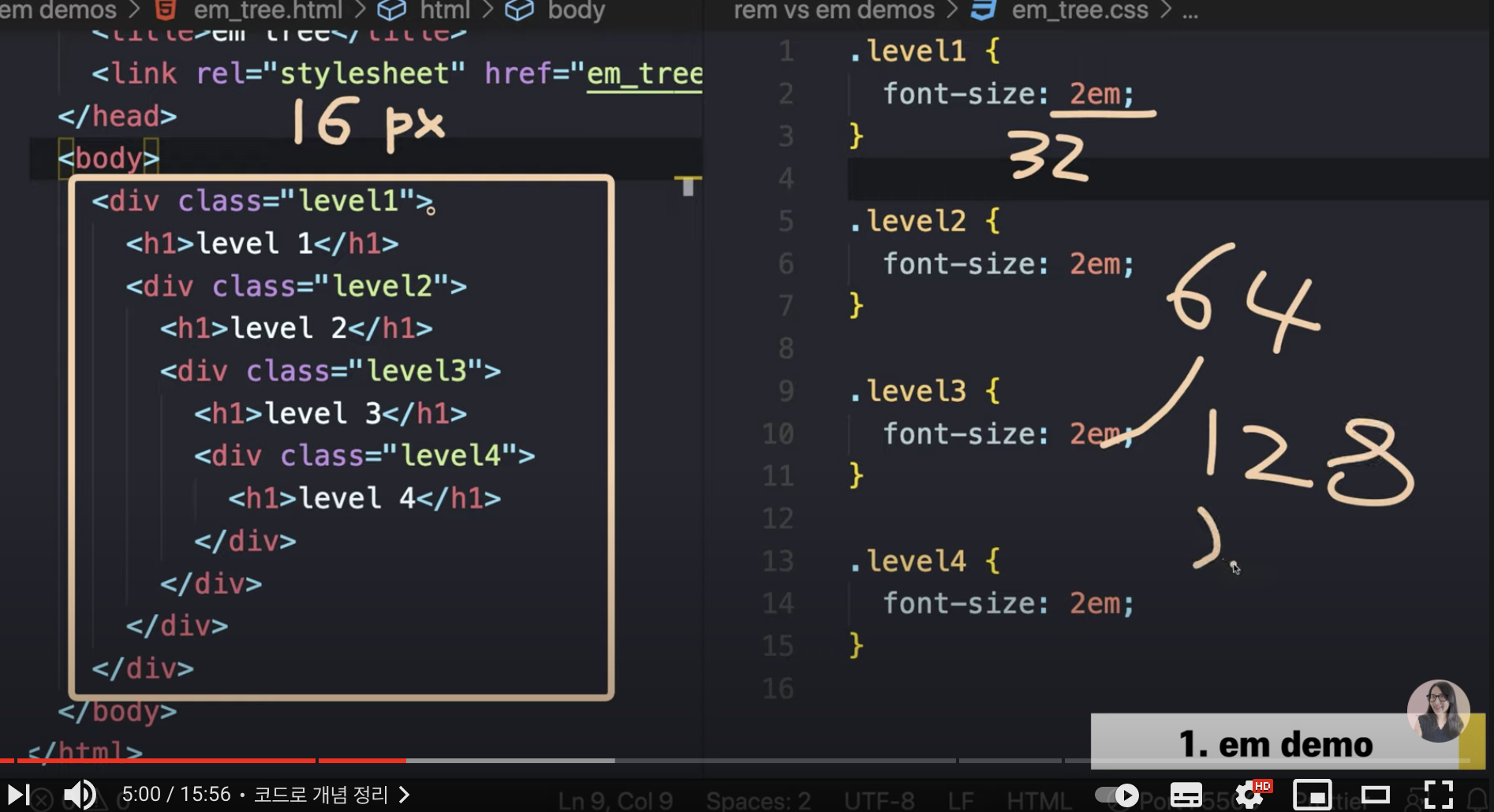The image size is (1494, 812).
Task: Click the em_tree href link in code
Action: click(644, 74)
